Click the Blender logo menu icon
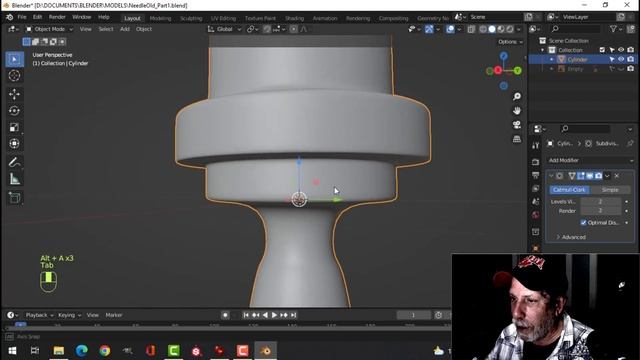 [9, 17]
